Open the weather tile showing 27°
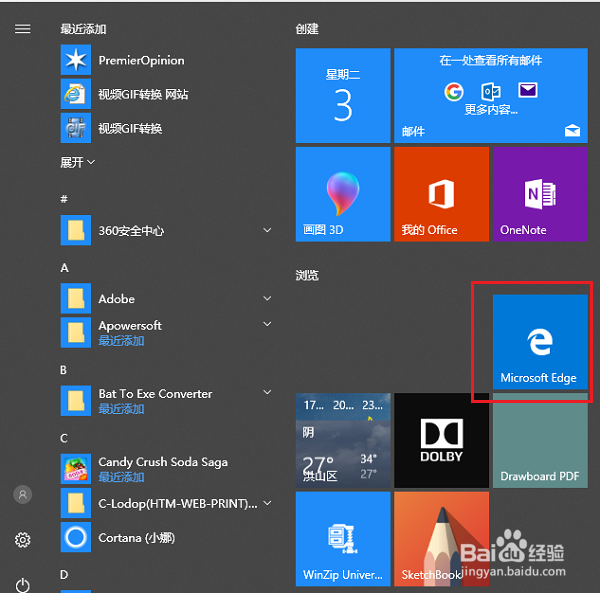The width and height of the screenshot is (600, 593). tap(343, 440)
